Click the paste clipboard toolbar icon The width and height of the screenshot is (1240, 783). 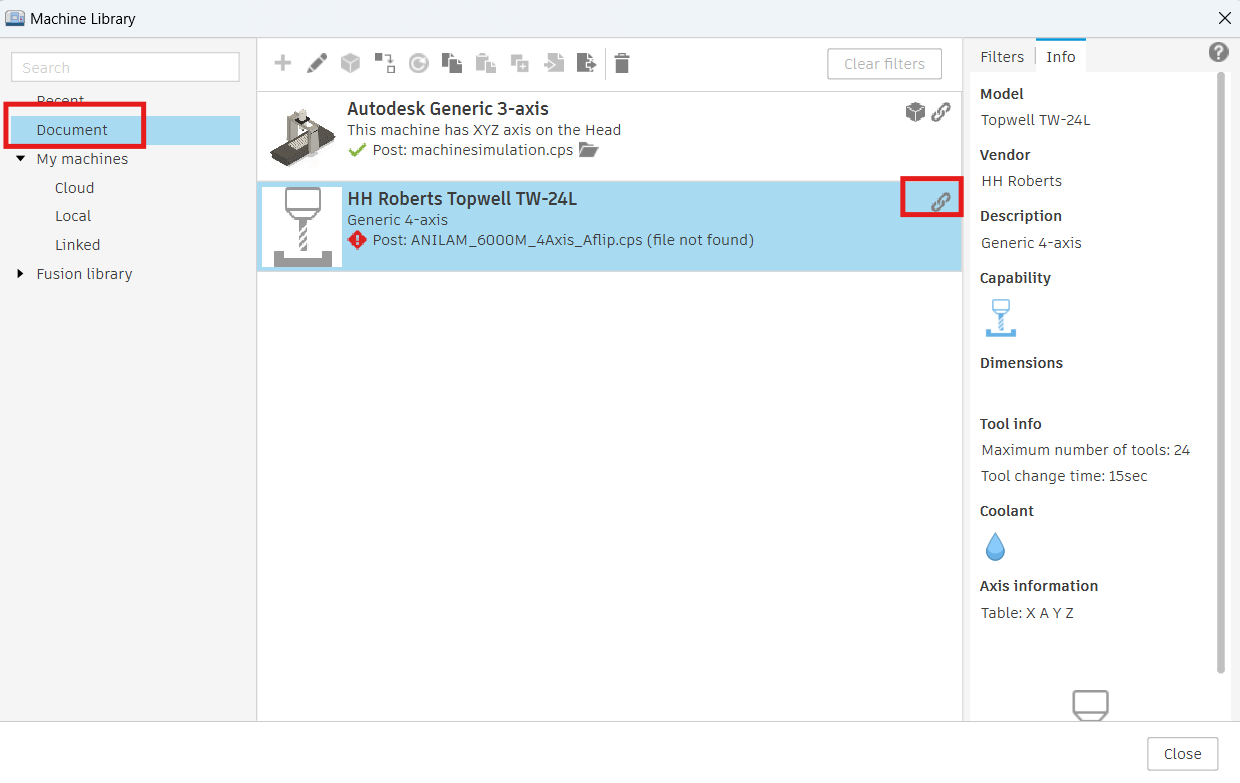486,63
